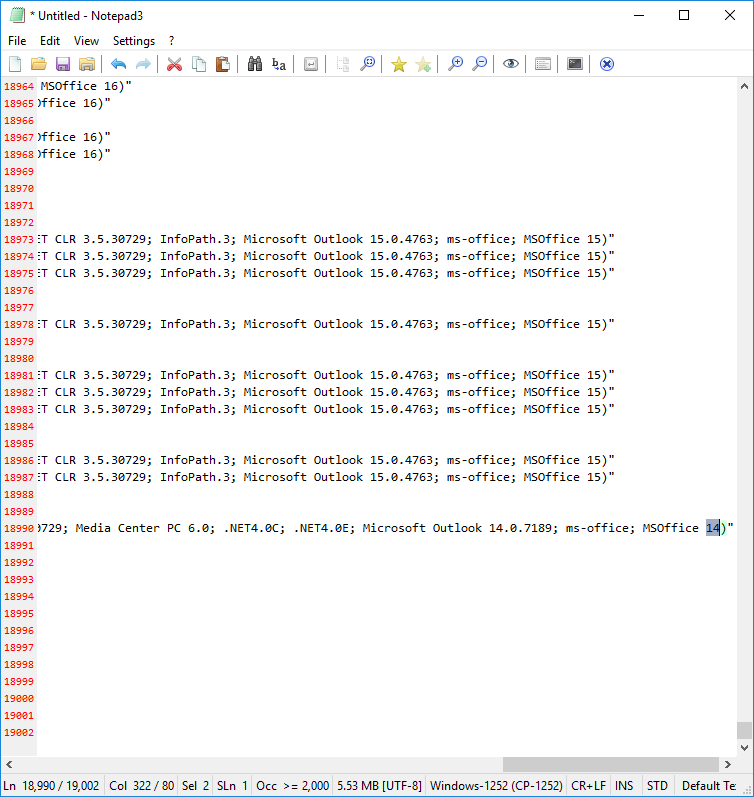Open the Replace dialog icon
Image resolution: width=754 pixels, height=797 pixels.
[x=279, y=64]
